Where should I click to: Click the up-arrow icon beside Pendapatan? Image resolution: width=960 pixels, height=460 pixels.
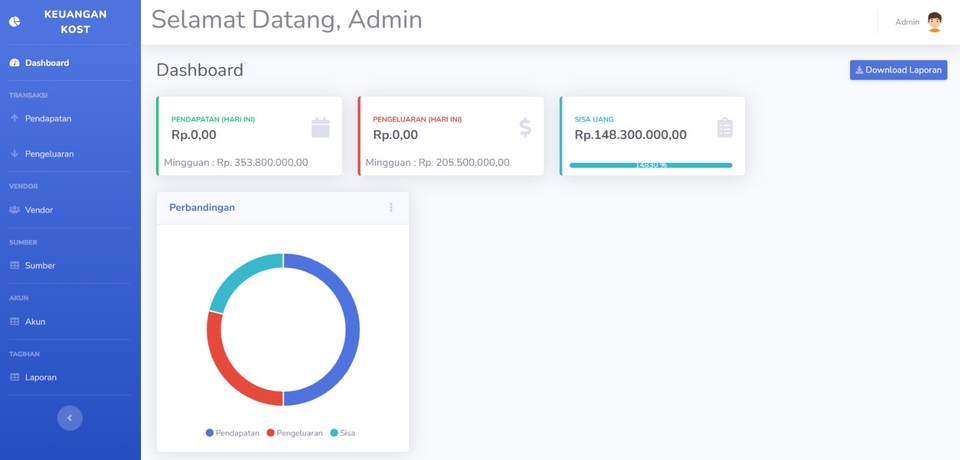[14, 118]
